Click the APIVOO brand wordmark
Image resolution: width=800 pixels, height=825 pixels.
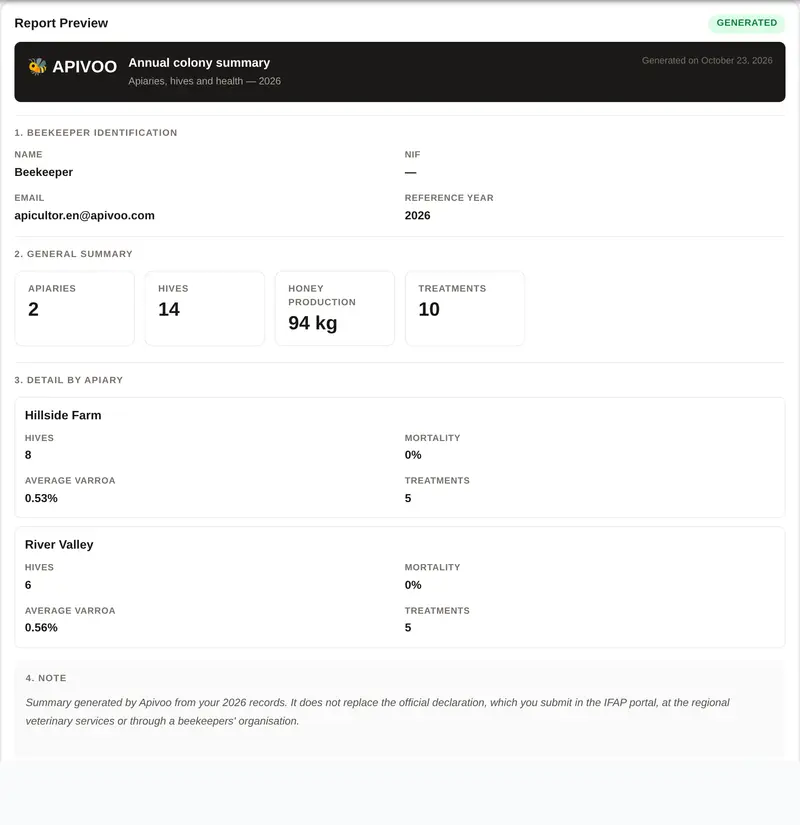(84, 67)
